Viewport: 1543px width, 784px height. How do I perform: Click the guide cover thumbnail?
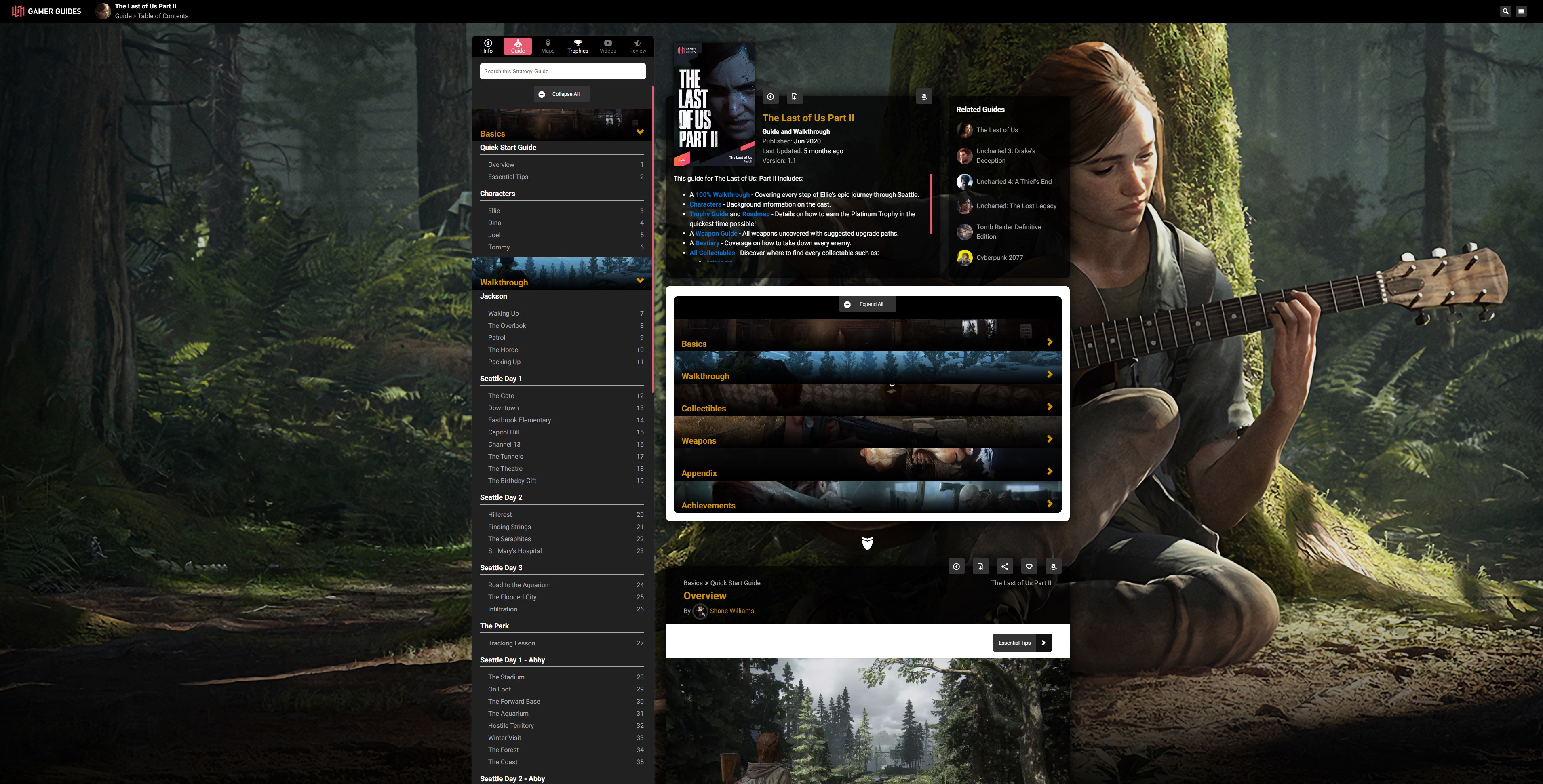tap(713, 104)
